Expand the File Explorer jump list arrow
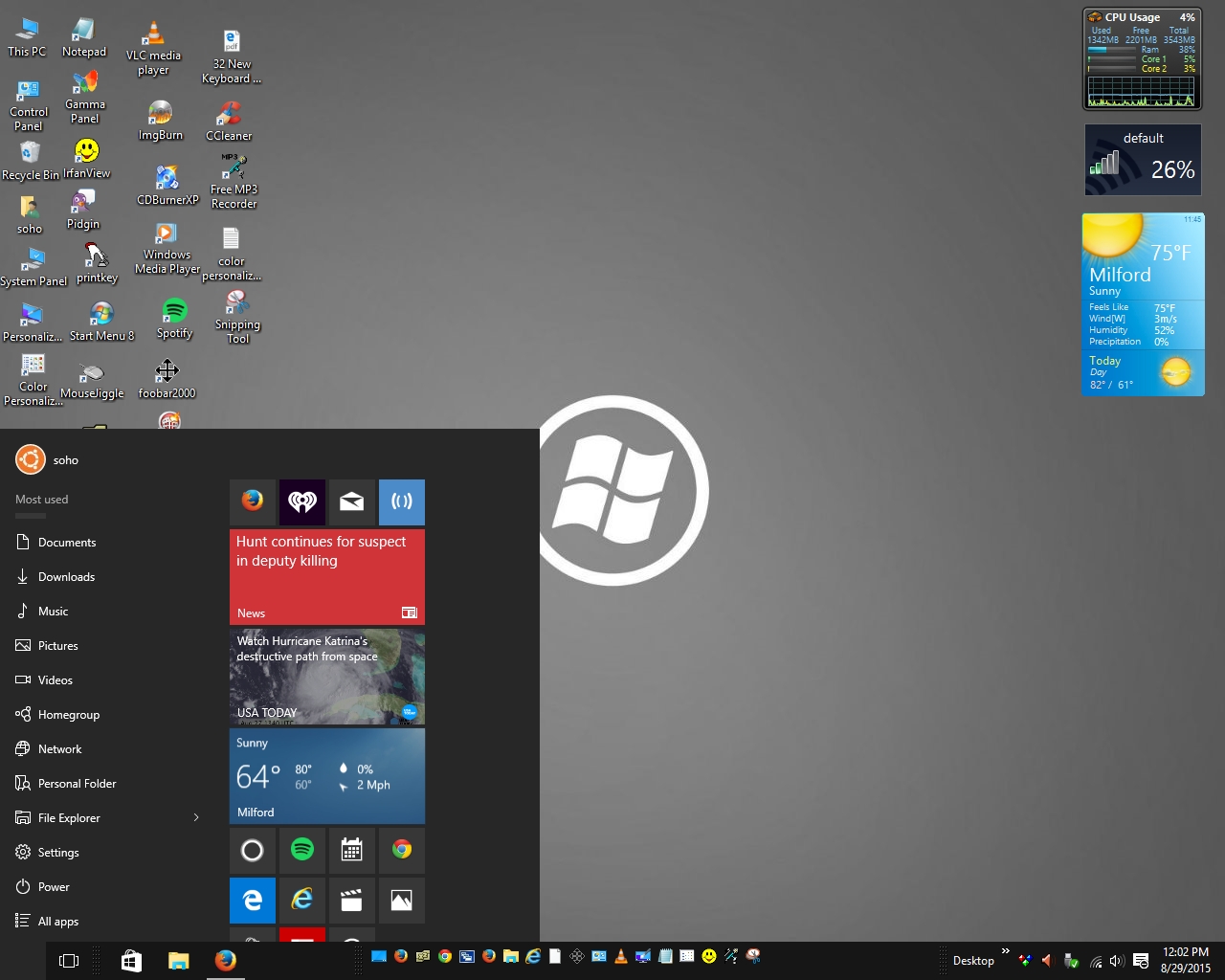Screen dimensions: 1225x980 (196, 818)
